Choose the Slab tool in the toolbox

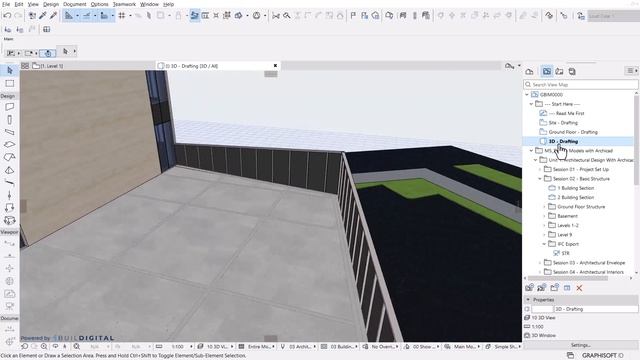point(10,144)
